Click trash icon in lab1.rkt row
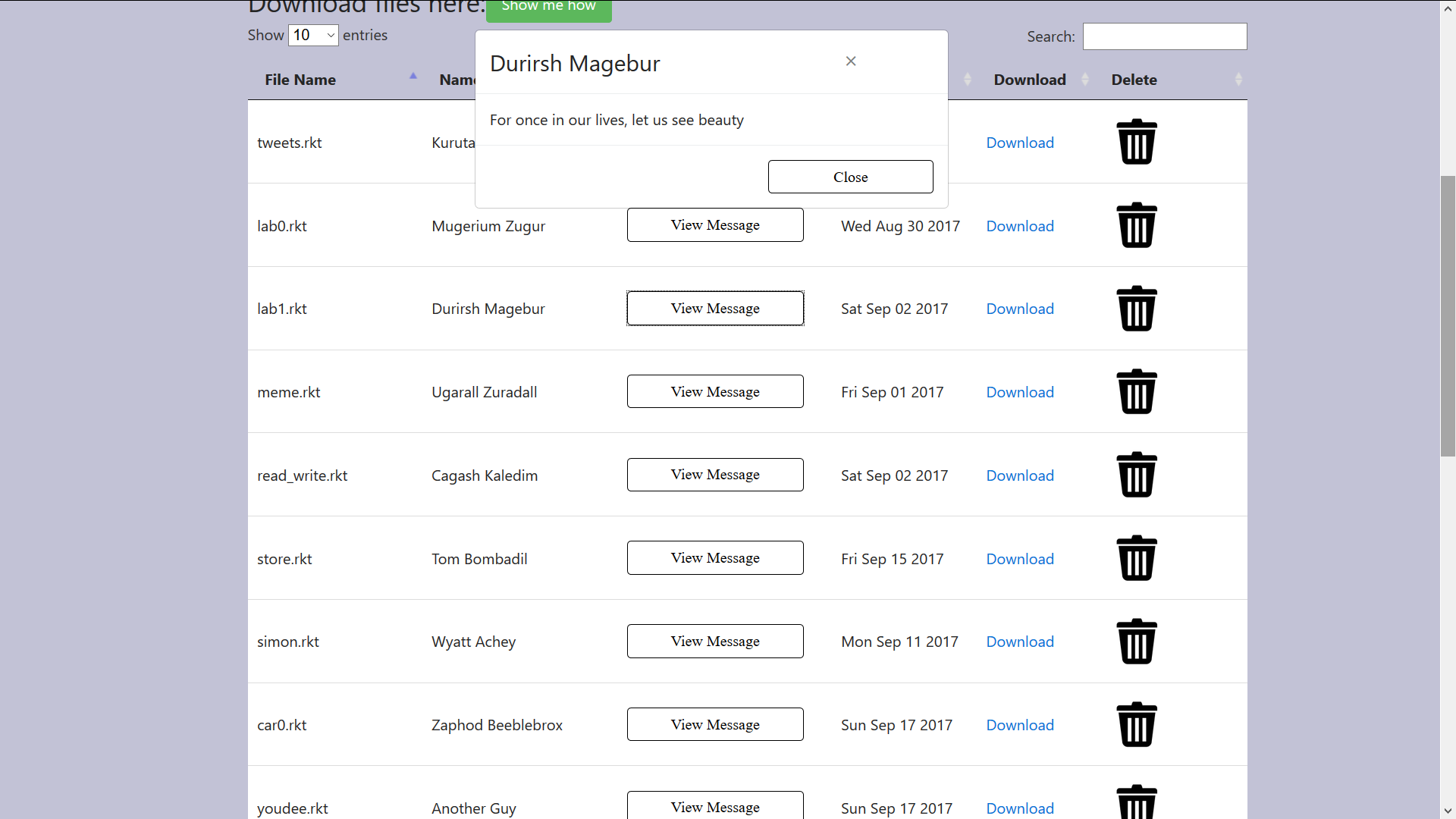This screenshot has height=819, width=1456. [x=1136, y=309]
